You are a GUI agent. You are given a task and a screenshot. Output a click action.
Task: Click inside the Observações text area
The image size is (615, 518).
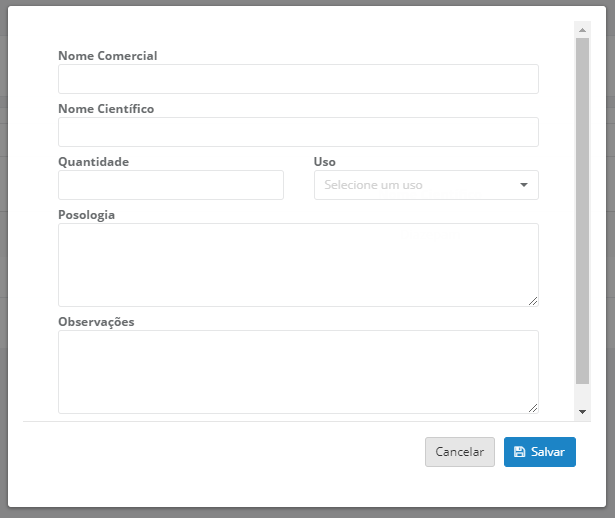pyautogui.click(x=298, y=371)
